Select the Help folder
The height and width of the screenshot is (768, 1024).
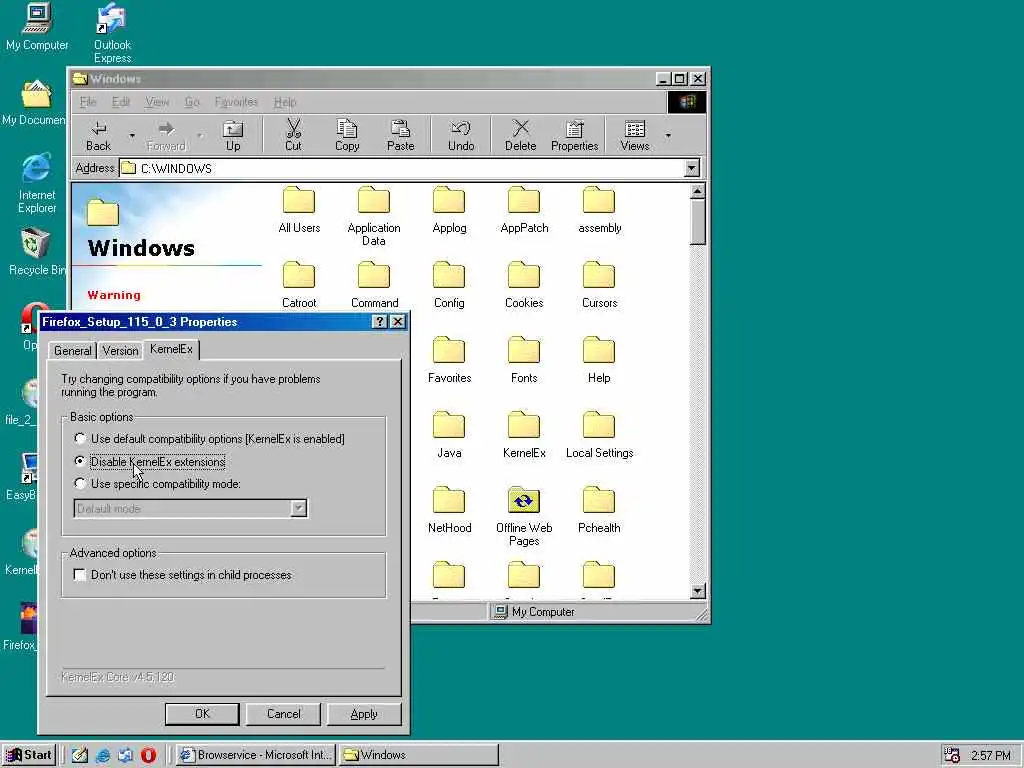tap(599, 360)
